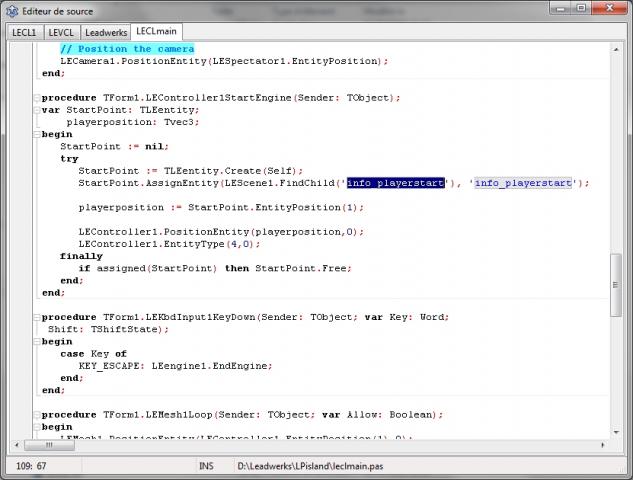The width and height of the screenshot is (633, 480).
Task: Click 'Shift: TShiftState);' line
Action: (108, 329)
